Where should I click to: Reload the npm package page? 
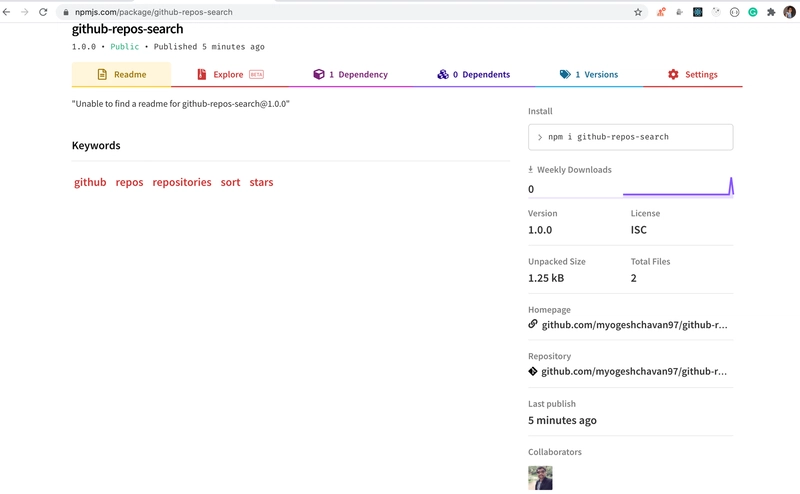coord(43,12)
